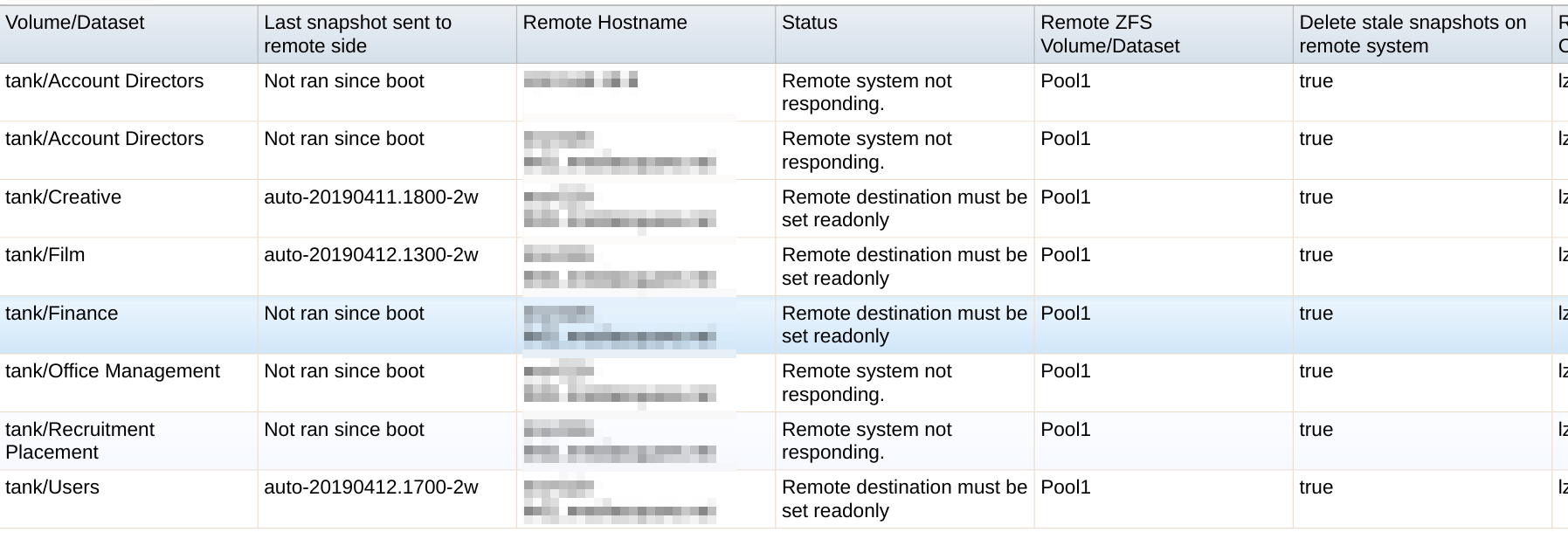Image resolution: width=1568 pixels, height=539 pixels.
Task: Click the auto-20190411.1800-2w snapshot cell
Action: pos(371,197)
